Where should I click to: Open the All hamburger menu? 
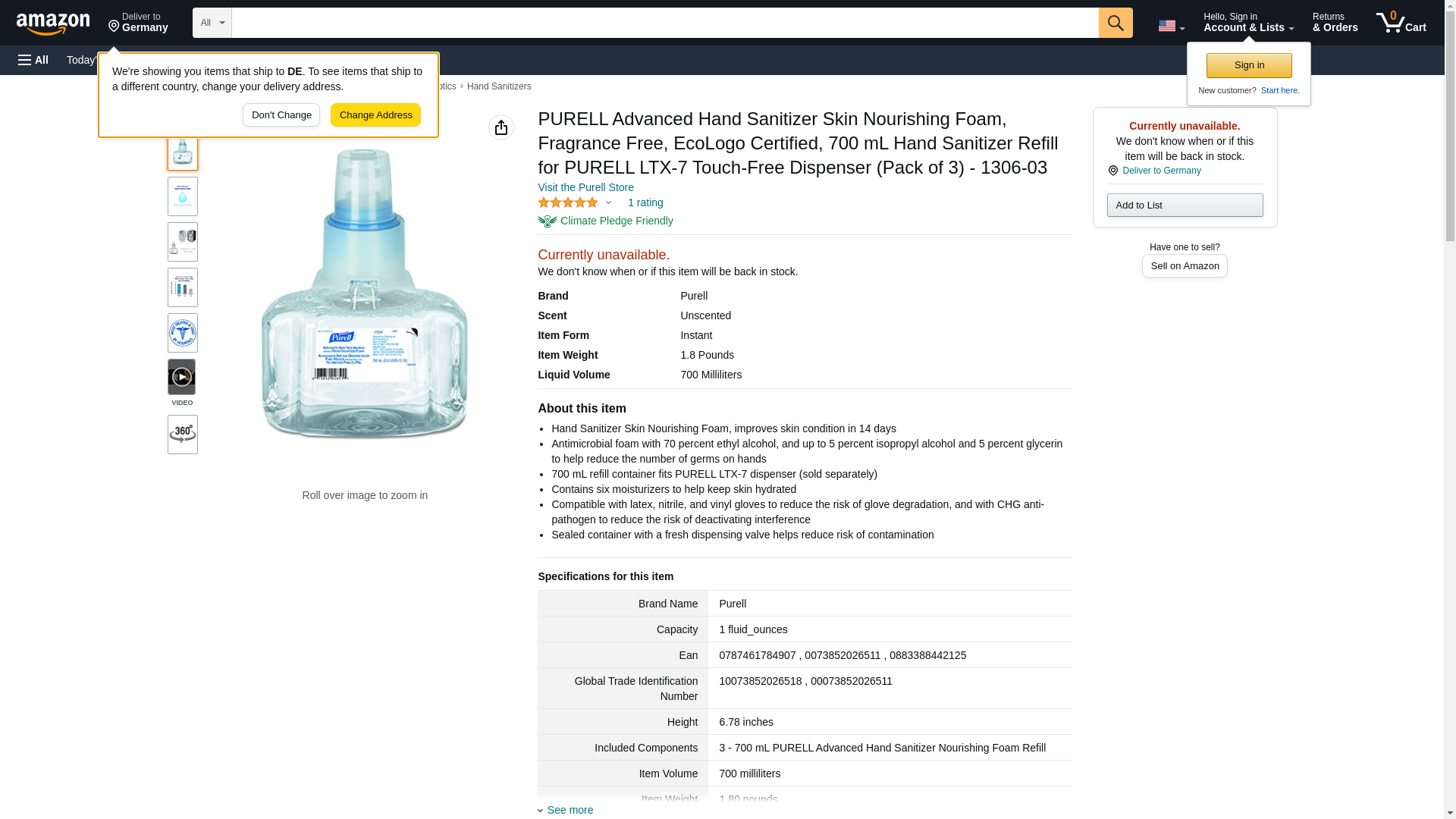[x=33, y=60]
